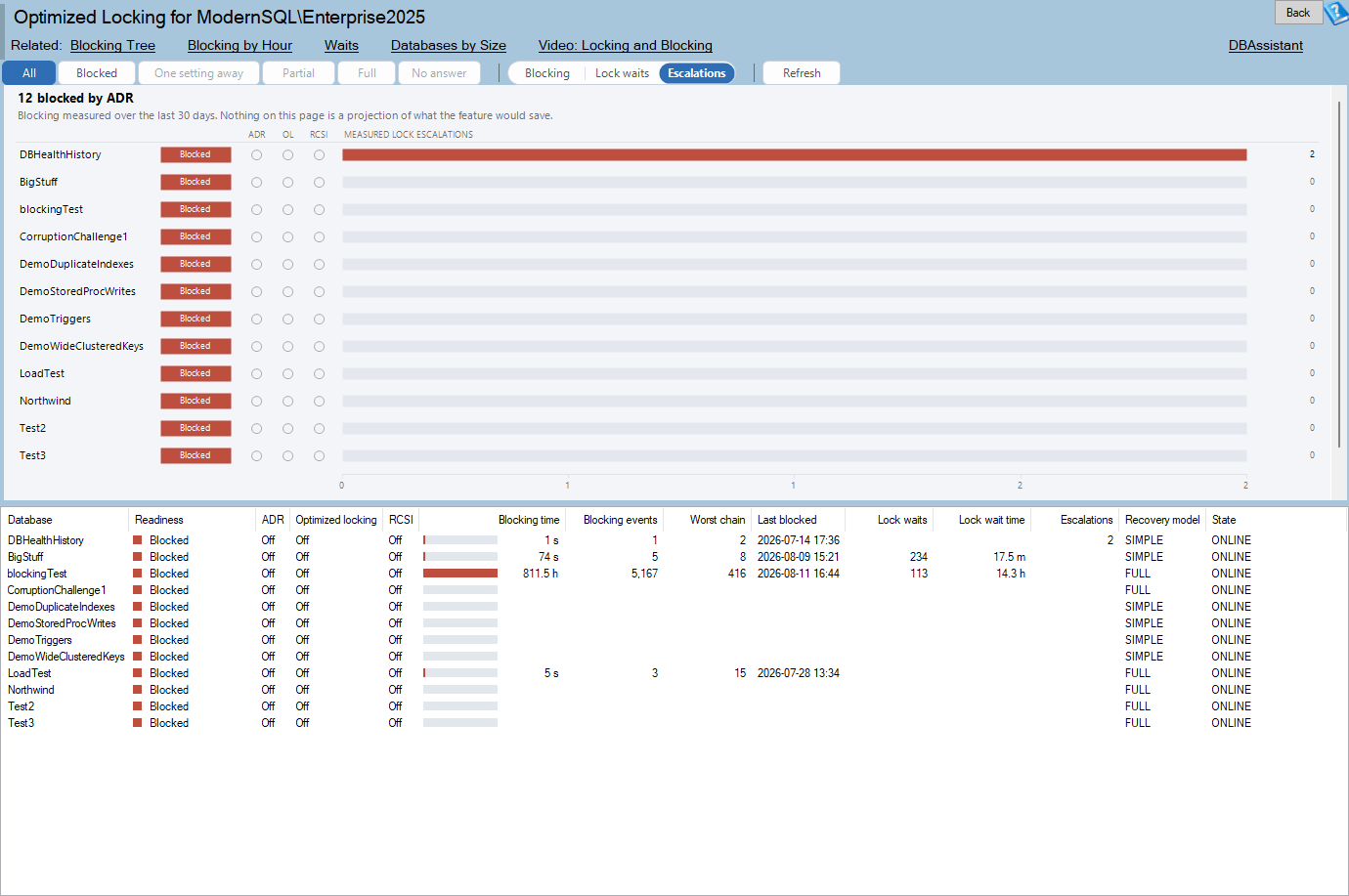The width and height of the screenshot is (1349, 896).
Task: Click the DBHealthHistory escalations bar
Action: 795,154
